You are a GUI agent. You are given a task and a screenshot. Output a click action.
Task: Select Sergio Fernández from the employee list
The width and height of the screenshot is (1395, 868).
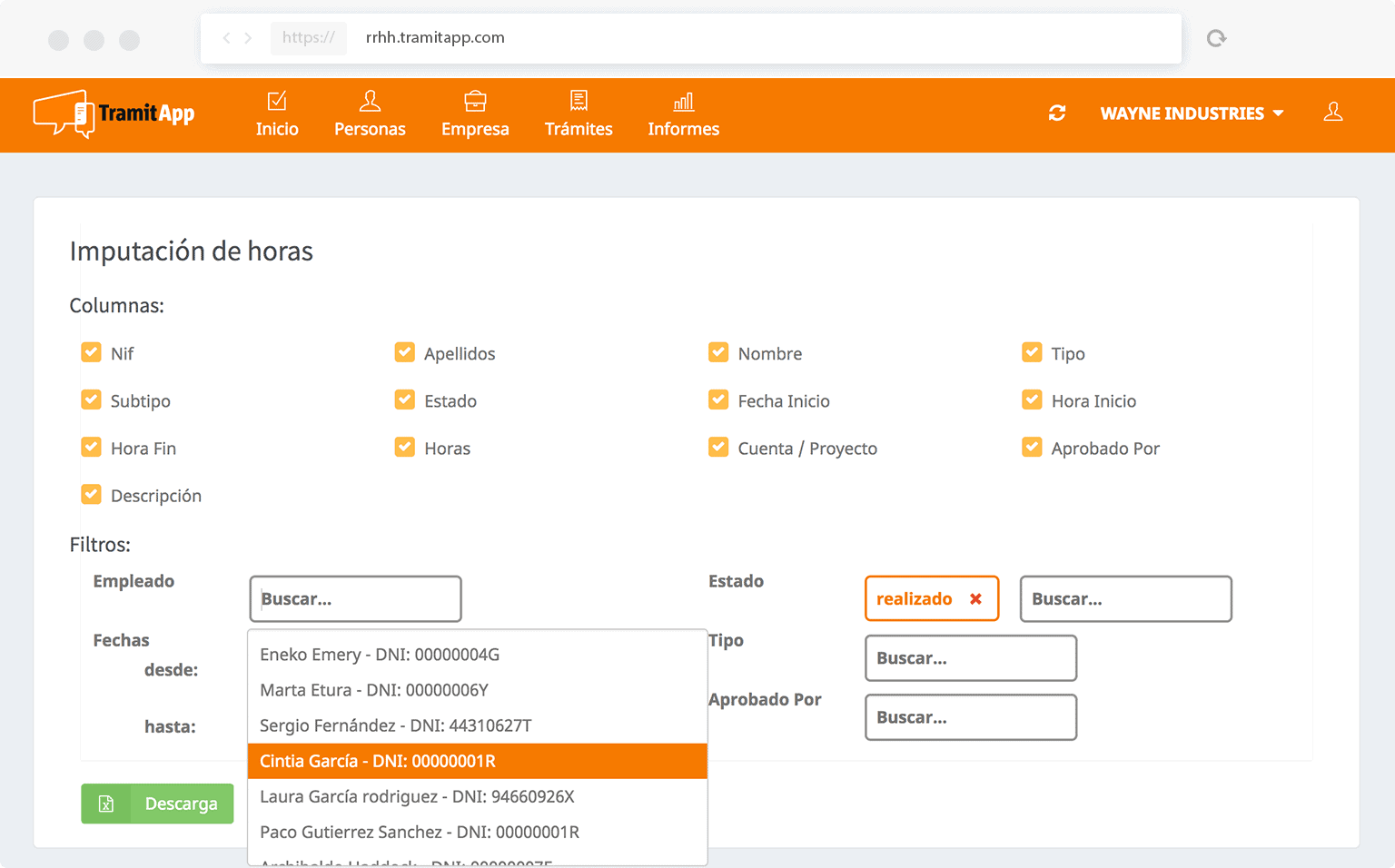478,725
